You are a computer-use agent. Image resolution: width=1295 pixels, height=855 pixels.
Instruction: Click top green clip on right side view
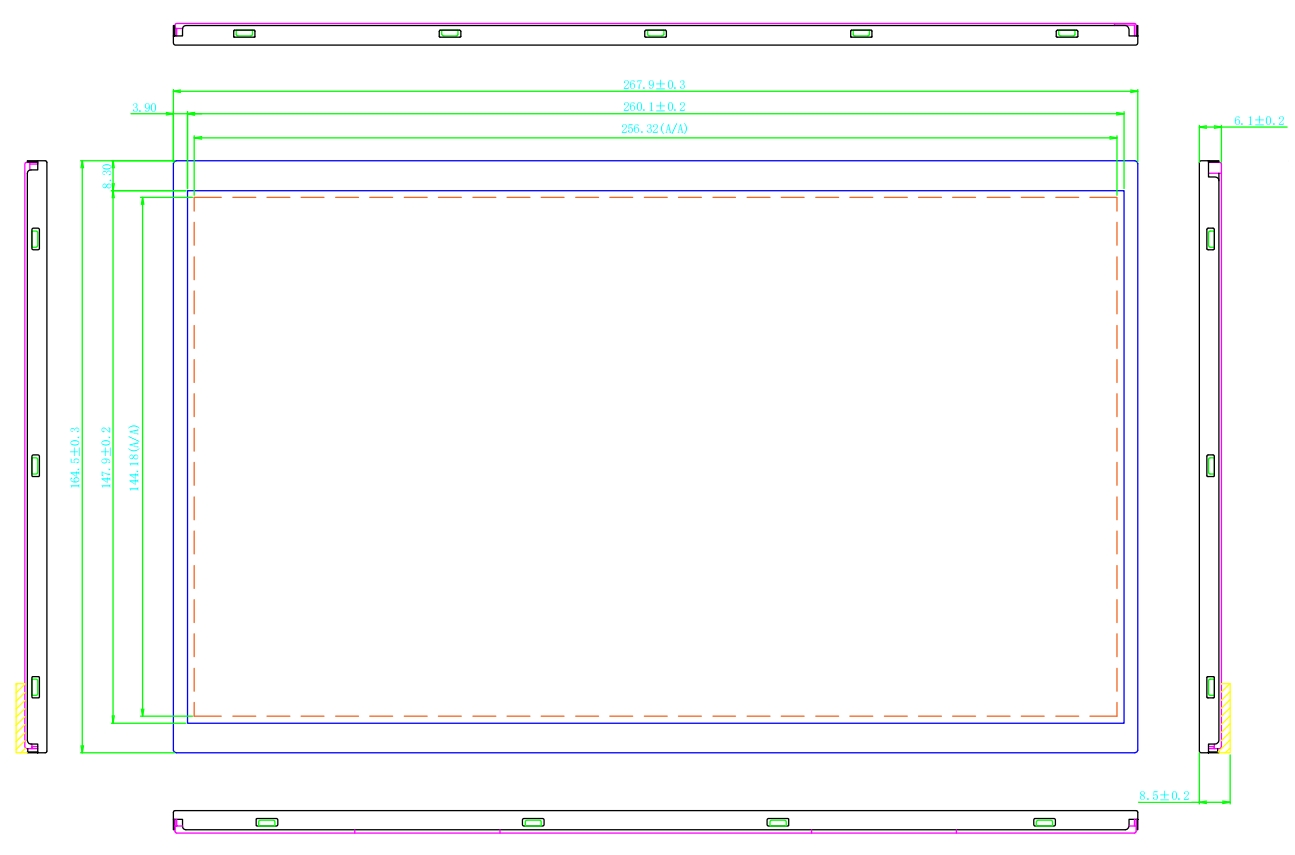click(1210, 238)
